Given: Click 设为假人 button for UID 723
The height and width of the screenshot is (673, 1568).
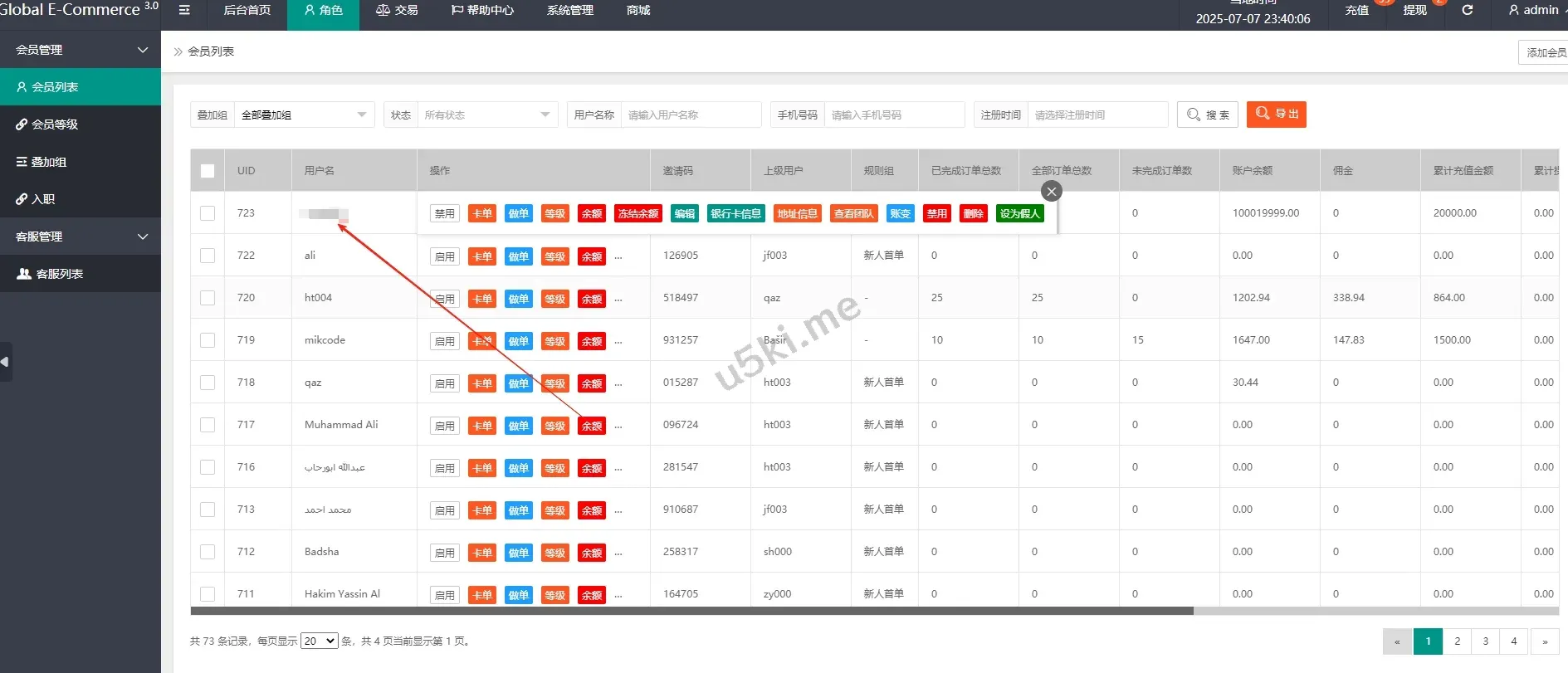Looking at the screenshot, I should pyautogui.click(x=1019, y=214).
